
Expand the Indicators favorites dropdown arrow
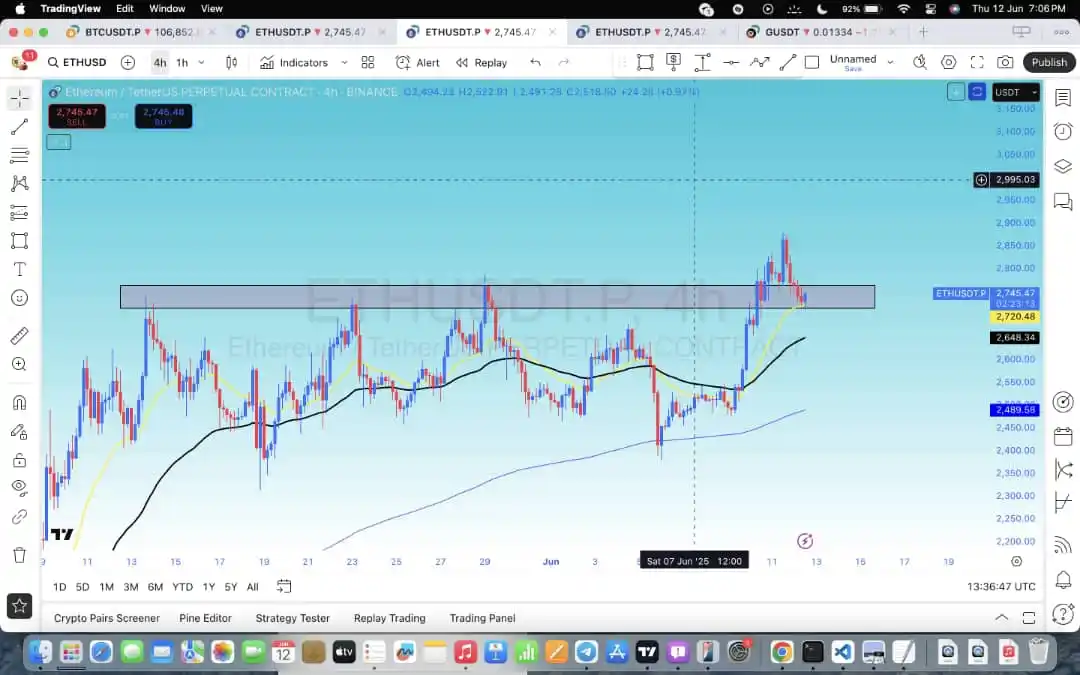(x=367, y=62)
